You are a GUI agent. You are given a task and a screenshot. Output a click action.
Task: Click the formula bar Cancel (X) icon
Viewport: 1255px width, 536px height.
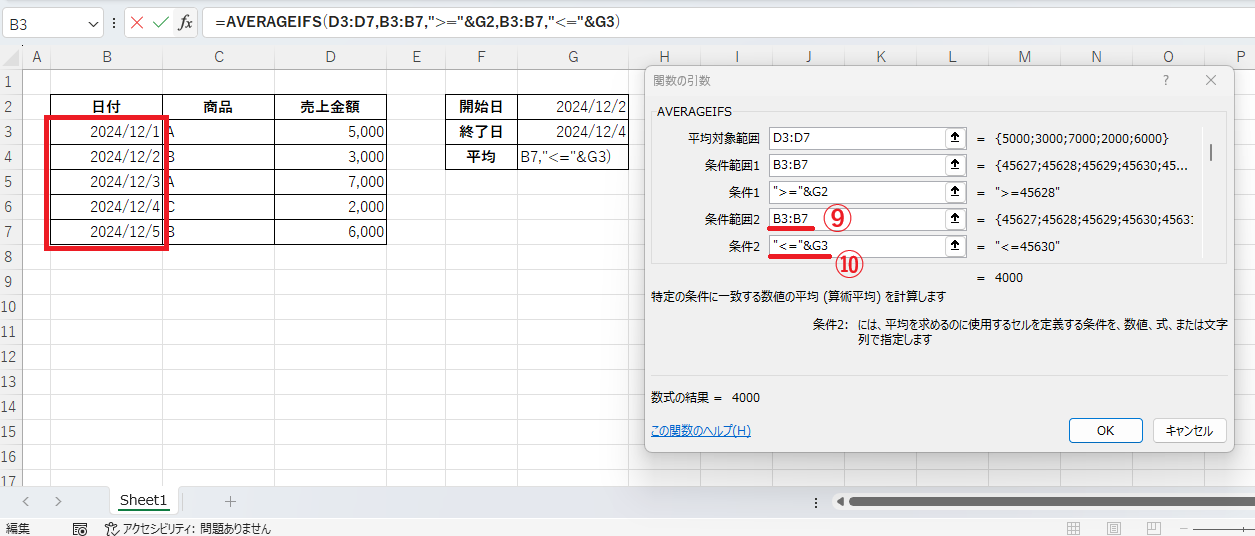point(137,22)
